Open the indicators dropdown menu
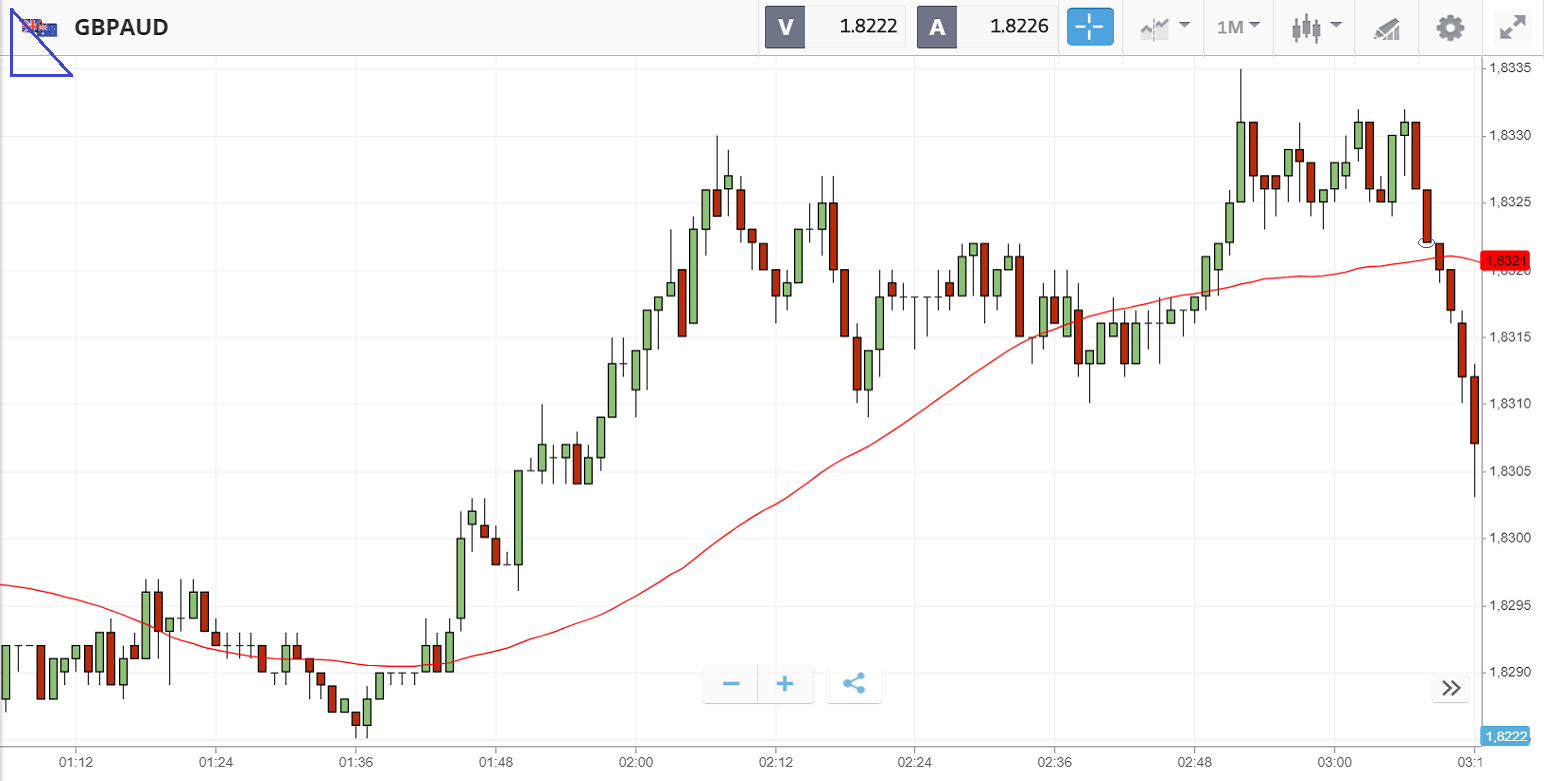 coord(1164,27)
